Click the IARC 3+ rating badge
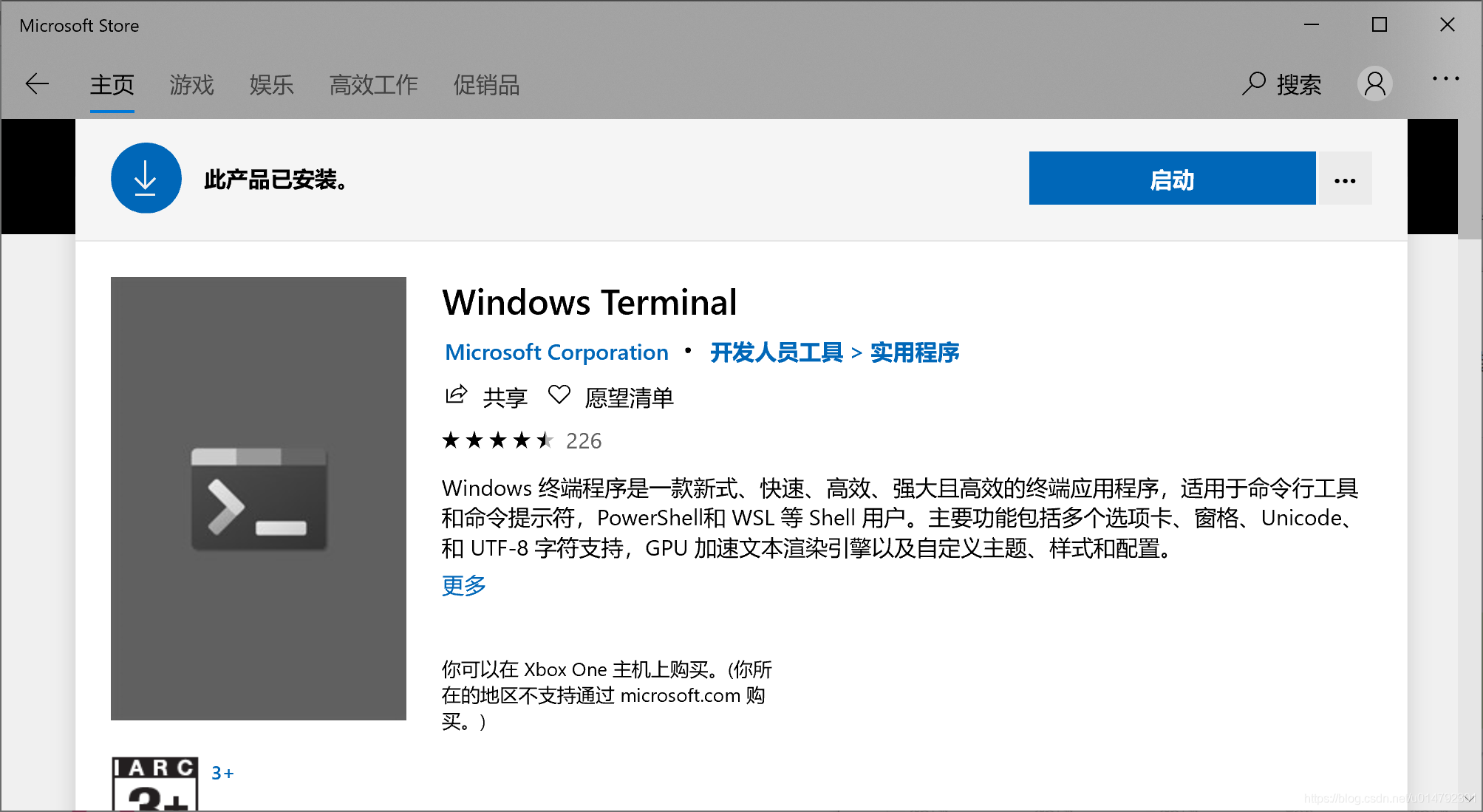Screen dimensions: 1483x812 click(155, 784)
